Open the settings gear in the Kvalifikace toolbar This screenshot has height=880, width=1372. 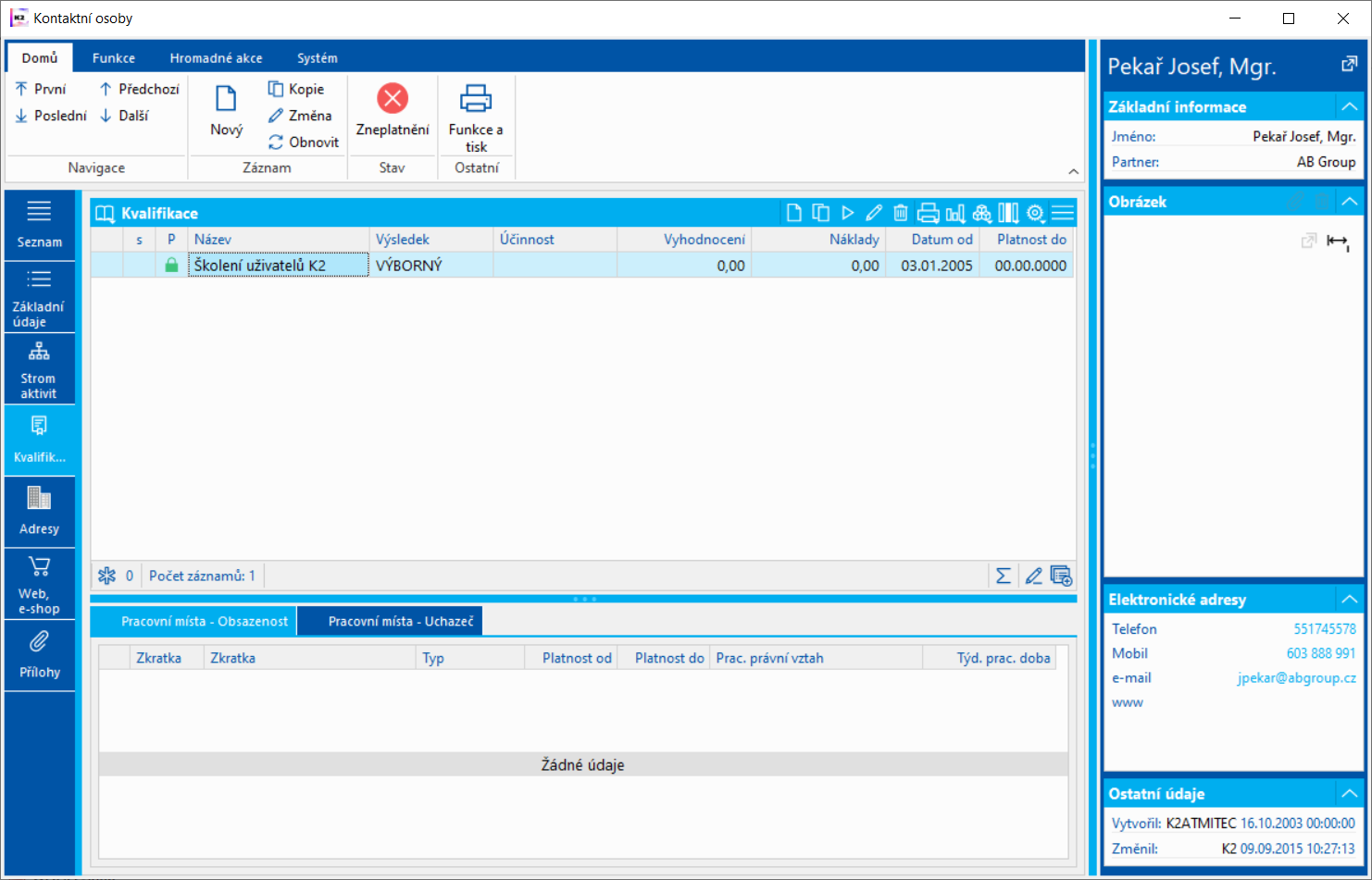pyautogui.click(x=1035, y=213)
